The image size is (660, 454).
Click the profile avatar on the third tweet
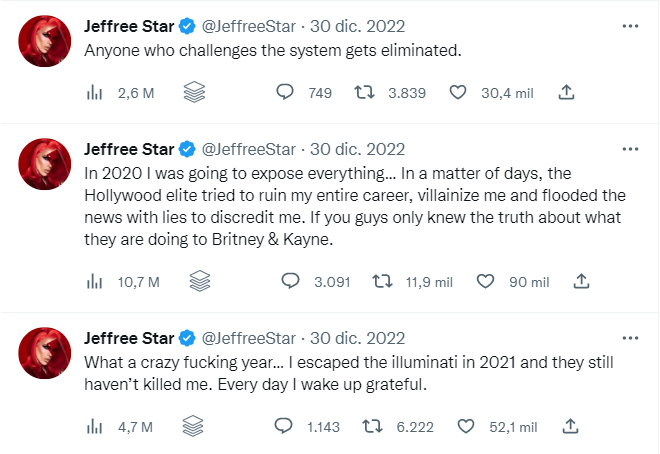pos(46,351)
